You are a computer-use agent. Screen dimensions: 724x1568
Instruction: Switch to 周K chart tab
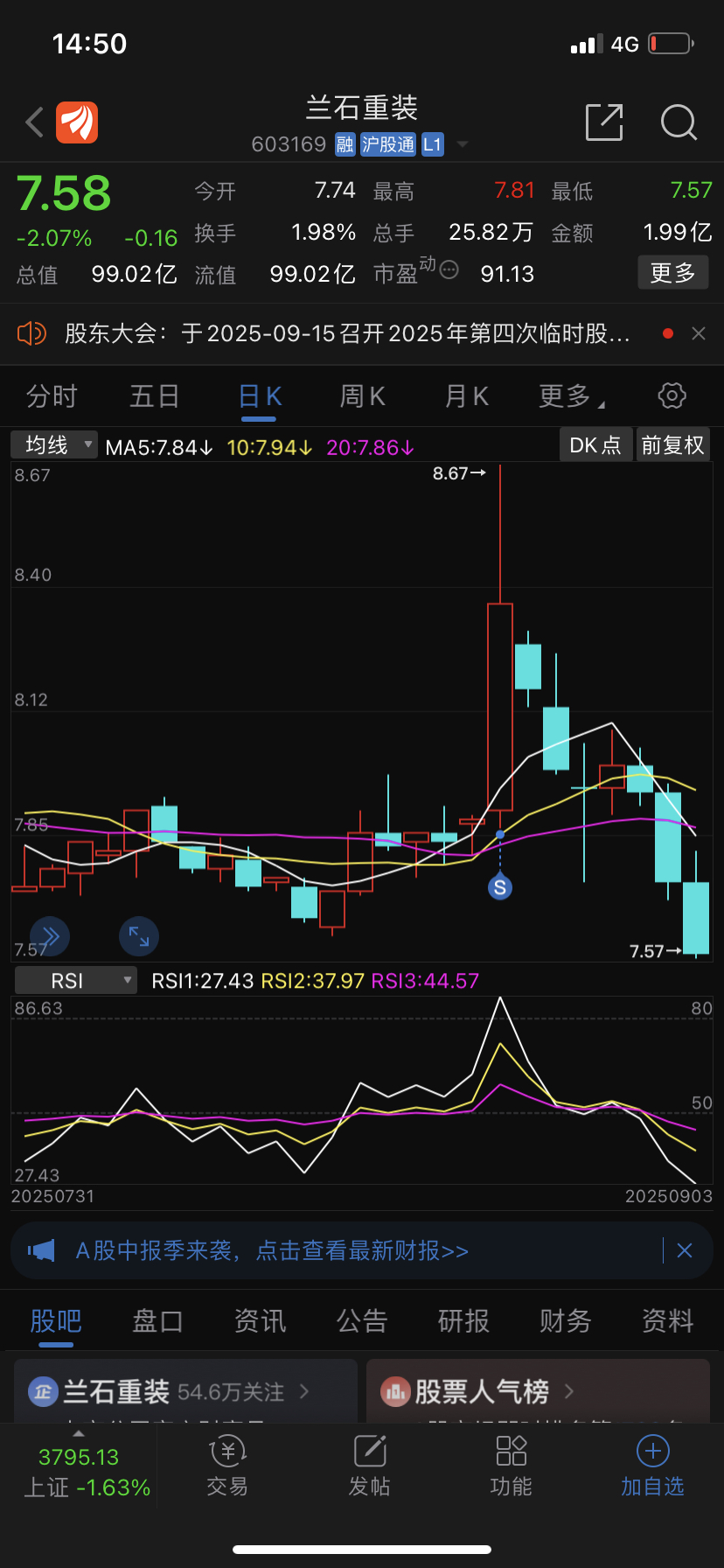[362, 396]
